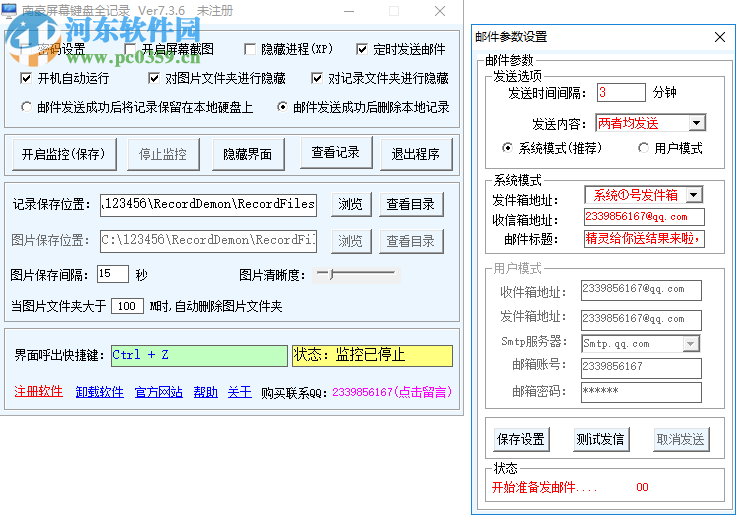Toggle 对图片文件夹进行隐藏 checkbox

click(x=154, y=78)
